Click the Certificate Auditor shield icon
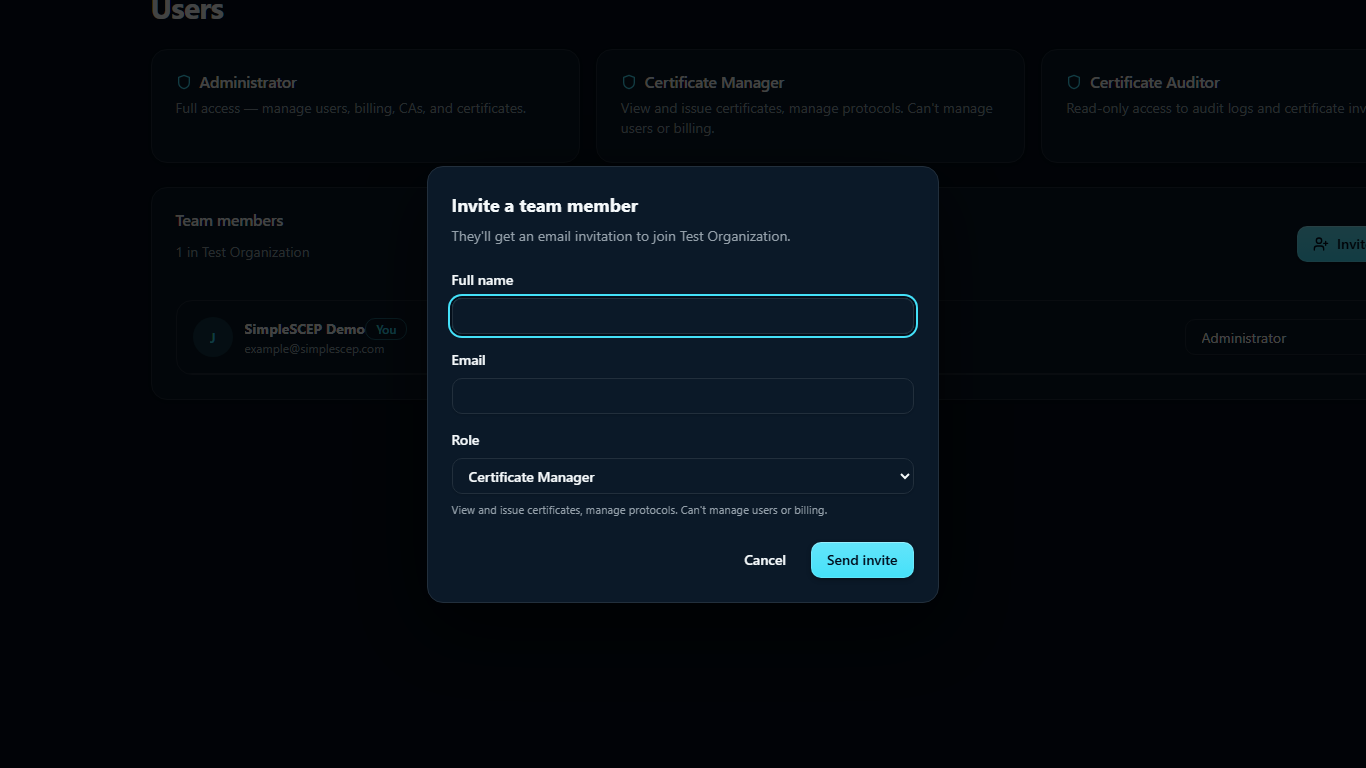1366x768 pixels. [1074, 82]
